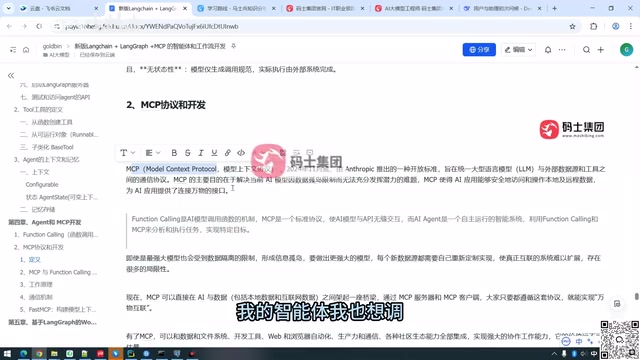This screenshot has height=360, width=640.
Task: Switch to 码士集团官网 browser tab
Action: tap(325, 8)
